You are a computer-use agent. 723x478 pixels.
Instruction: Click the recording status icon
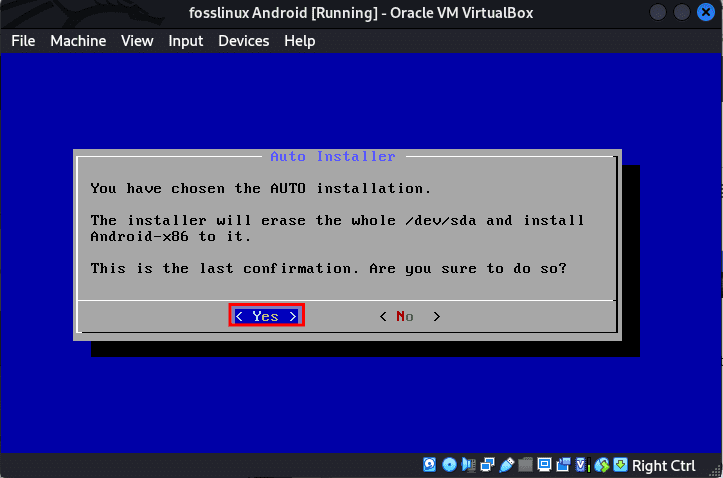[x=563, y=465]
